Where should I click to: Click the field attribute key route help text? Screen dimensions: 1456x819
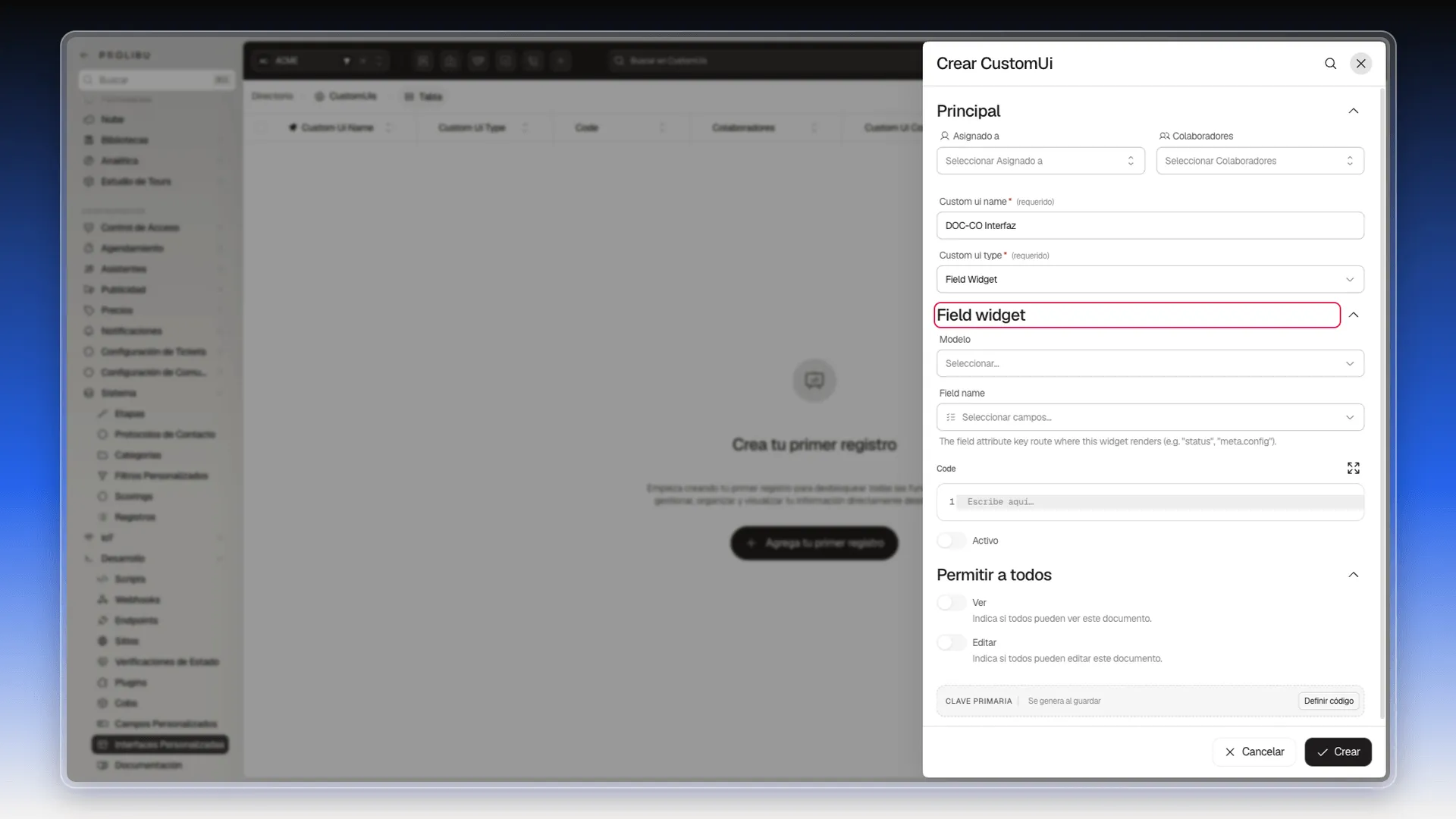click(1107, 441)
